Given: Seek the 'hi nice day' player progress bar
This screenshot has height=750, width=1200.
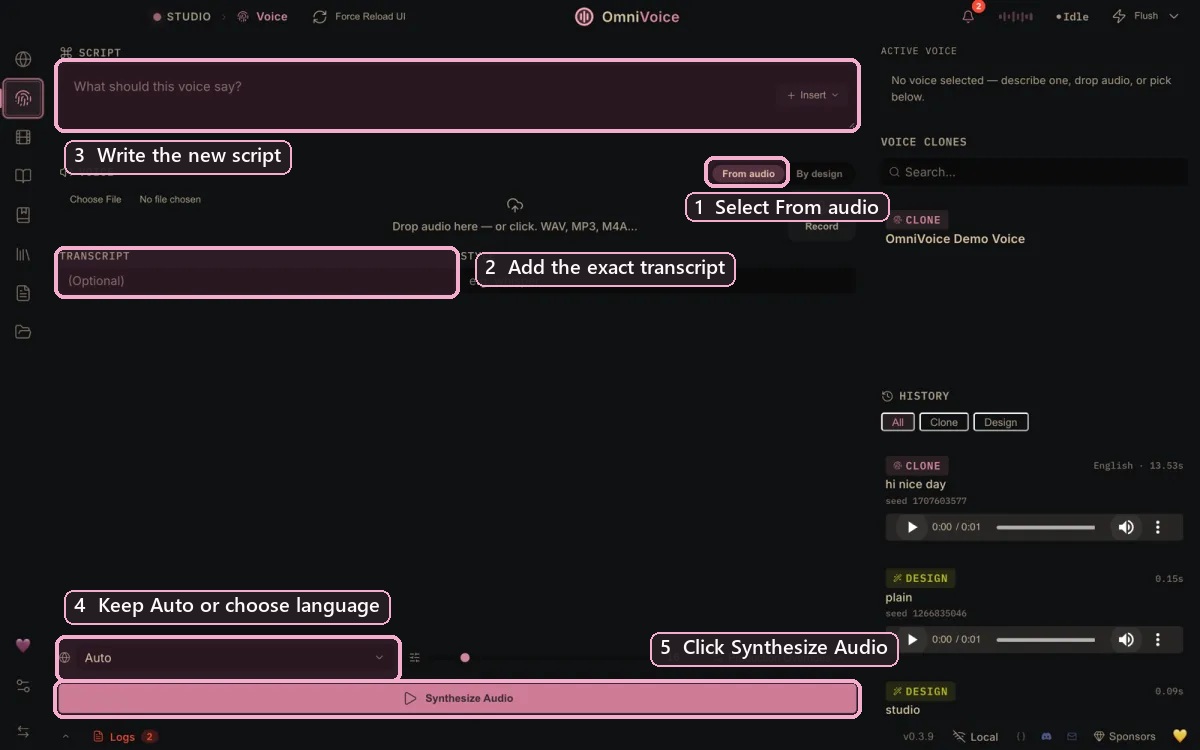Looking at the screenshot, I should click(1046, 527).
